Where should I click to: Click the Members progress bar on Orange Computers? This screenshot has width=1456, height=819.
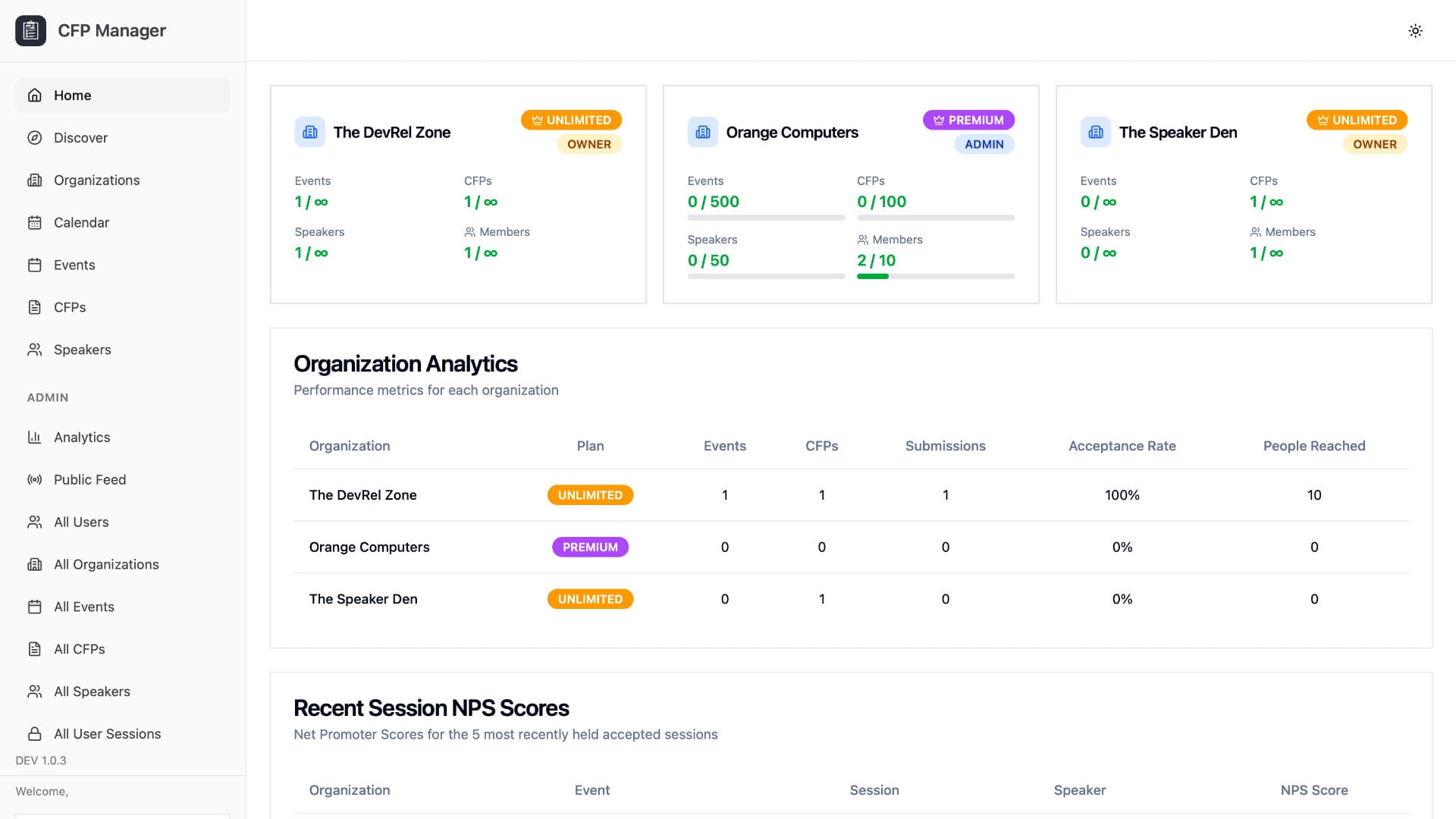click(x=936, y=276)
